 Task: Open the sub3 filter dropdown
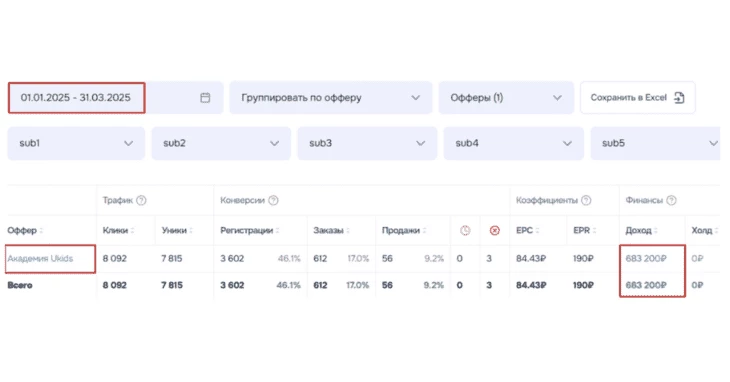pyautogui.click(x=367, y=143)
